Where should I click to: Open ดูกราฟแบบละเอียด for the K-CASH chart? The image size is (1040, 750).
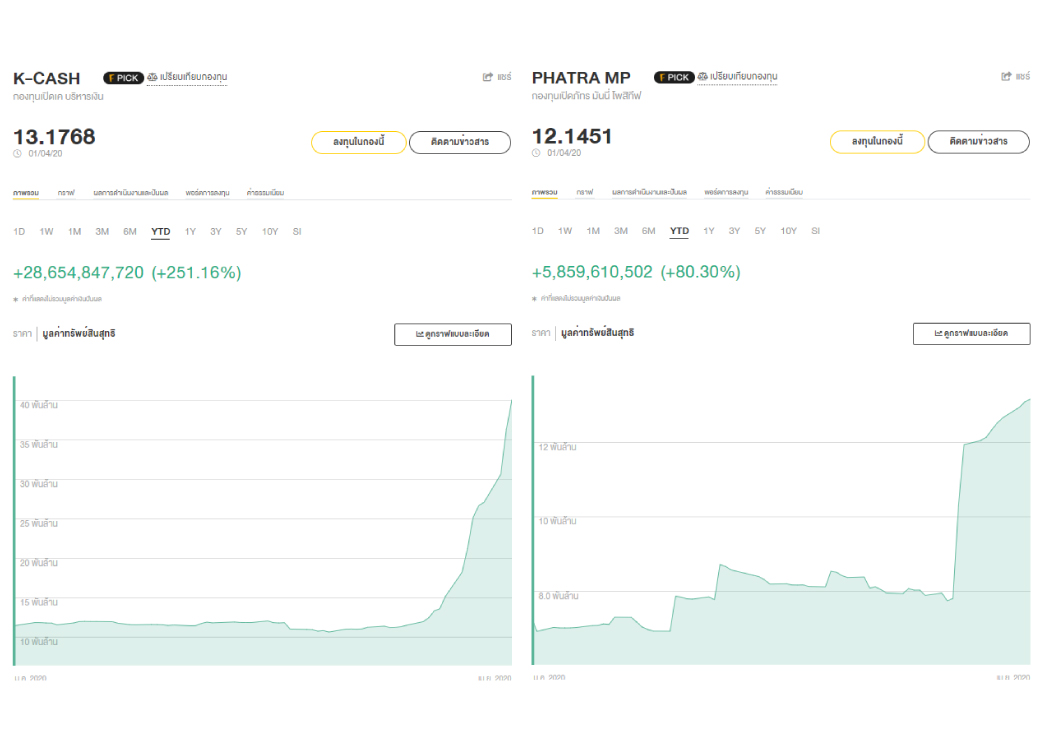452,334
